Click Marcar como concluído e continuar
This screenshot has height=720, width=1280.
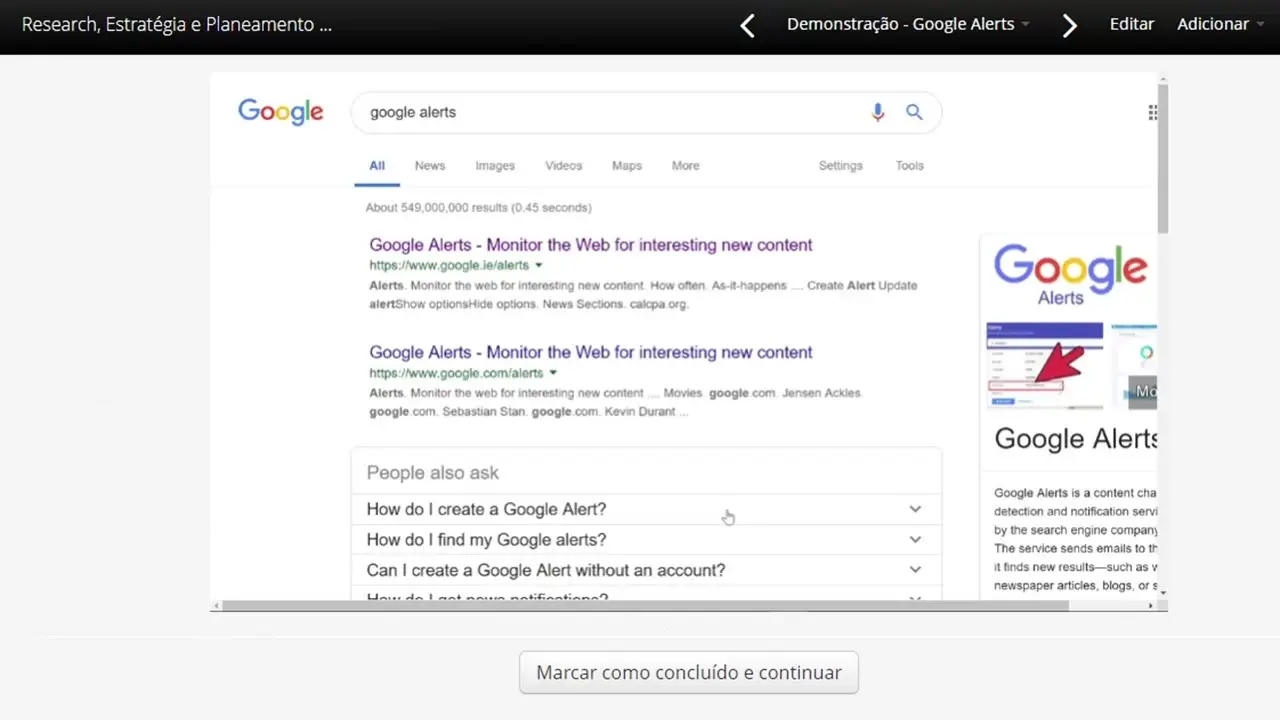pyautogui.click(x=689, y=673)
